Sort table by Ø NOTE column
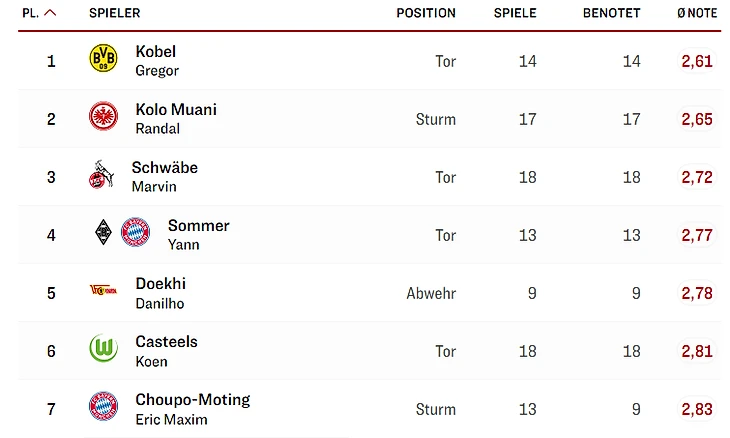Viewport: 730px width, 438px height. (x=696, y=13)
